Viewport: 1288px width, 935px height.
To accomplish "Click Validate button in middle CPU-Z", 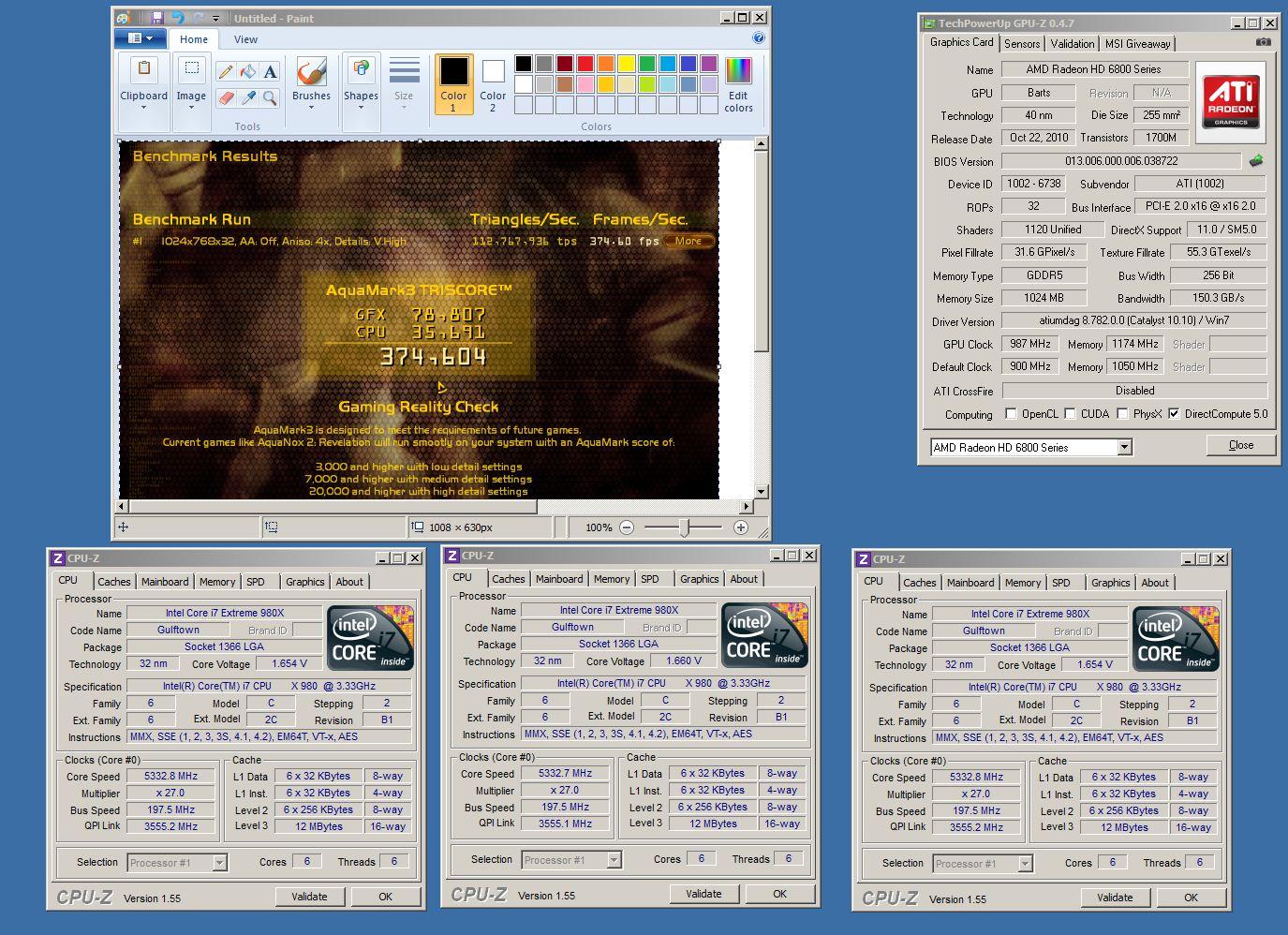I will click(x=703, y=894).
